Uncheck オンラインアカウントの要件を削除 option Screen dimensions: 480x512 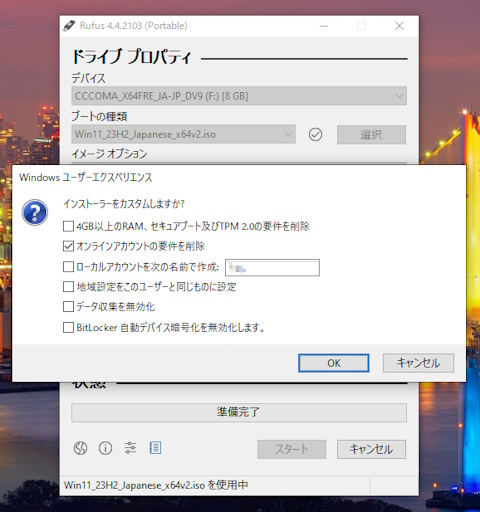(x=68, y=246)
